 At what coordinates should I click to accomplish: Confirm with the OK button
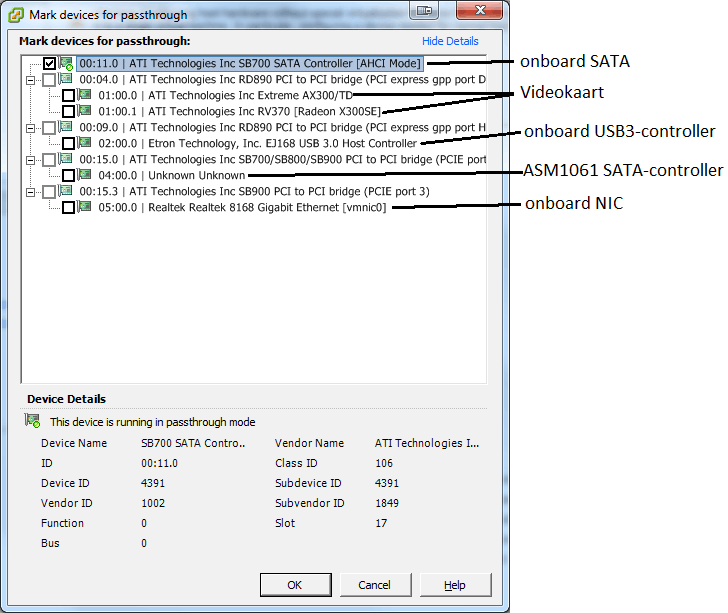pos(296,585)
